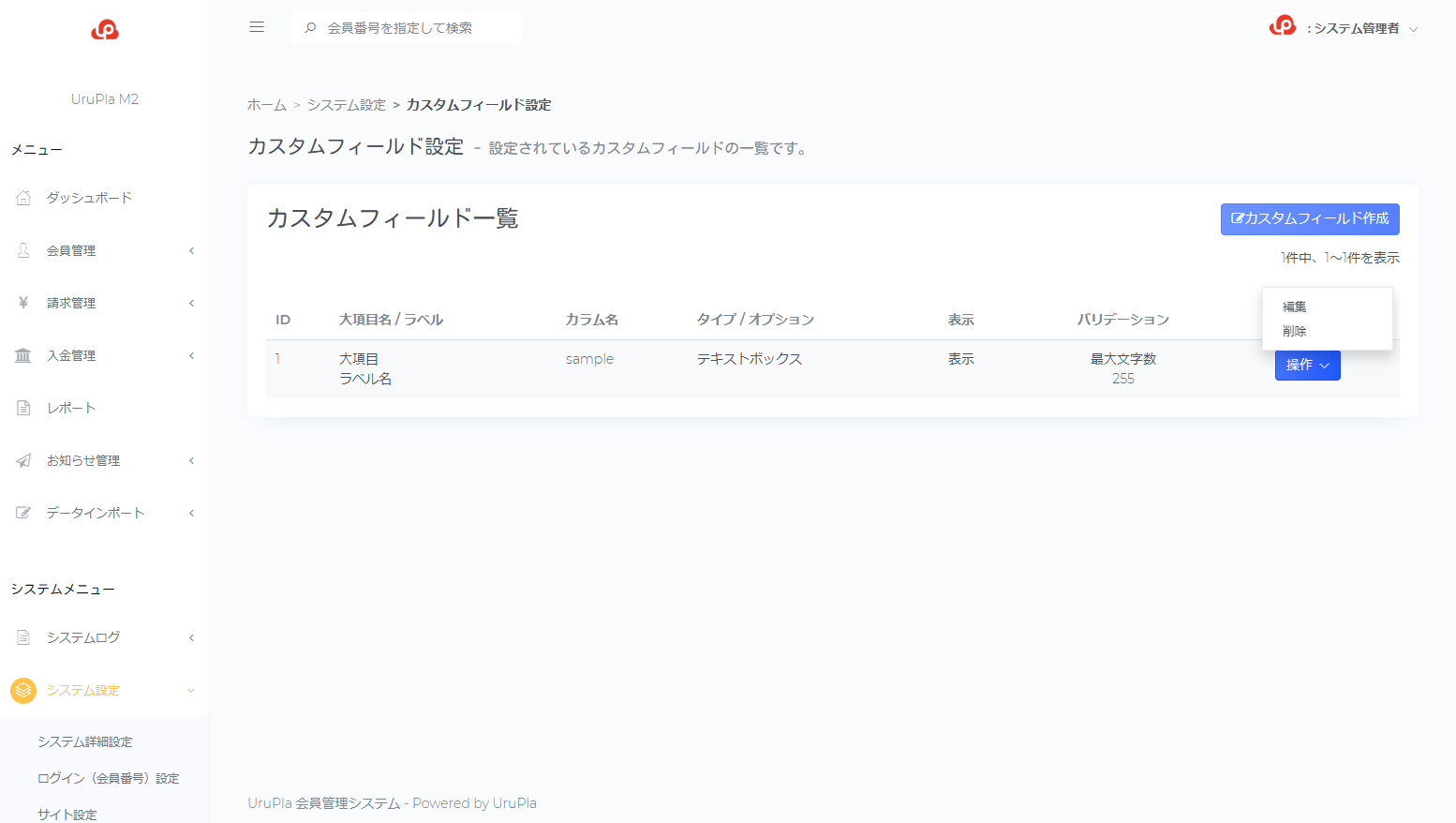This screenshot has width=1456, height=823.
Task: Toggle the hamburger menu icon
Action: click(x=257, y=27)
